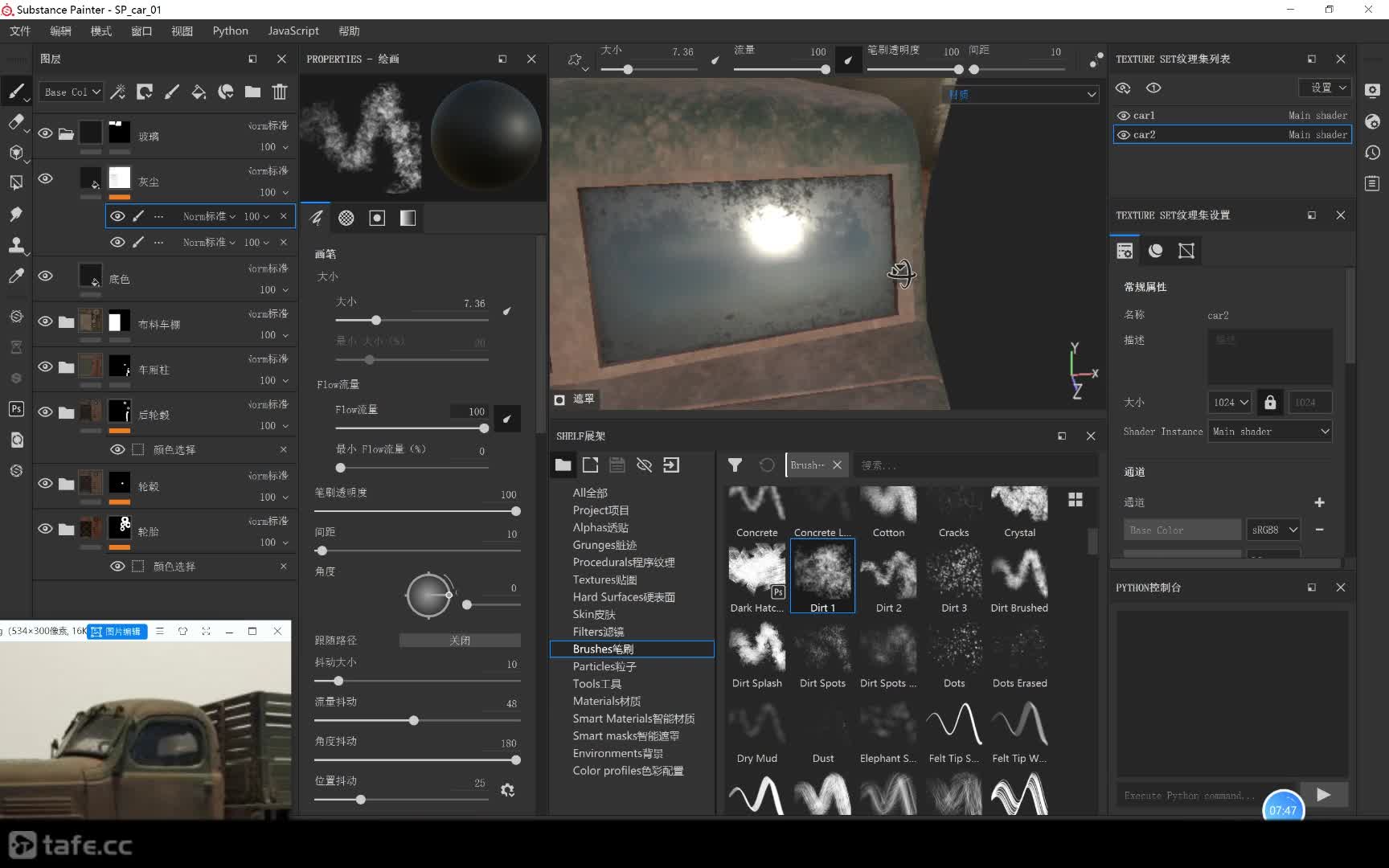Image resolution: width=1389 pixels, height=868 pixels.
Task: Click the shelf filter funnel icon
Action: 735,465
